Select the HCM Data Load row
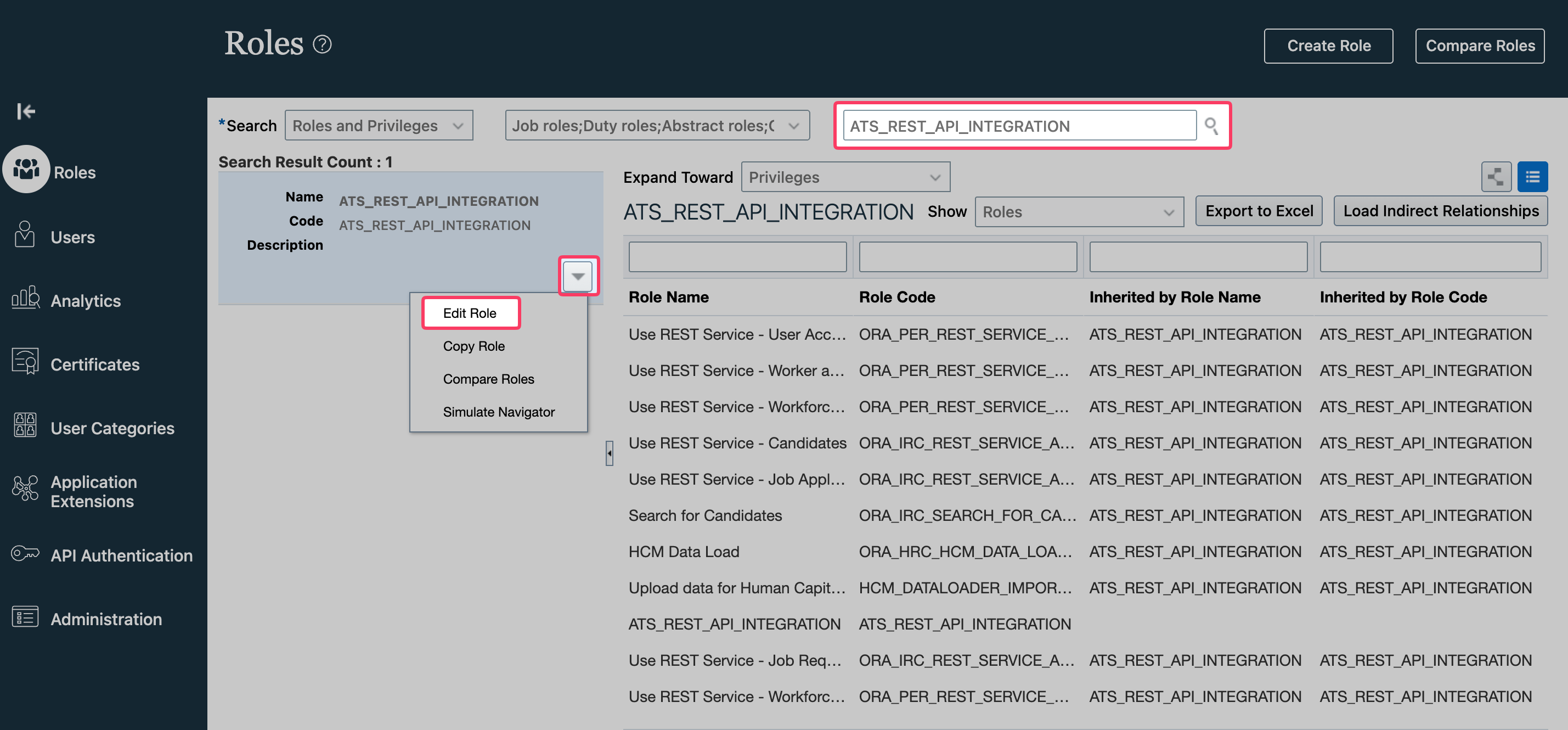The image size is (1568, 730). (x=684, y=552)
